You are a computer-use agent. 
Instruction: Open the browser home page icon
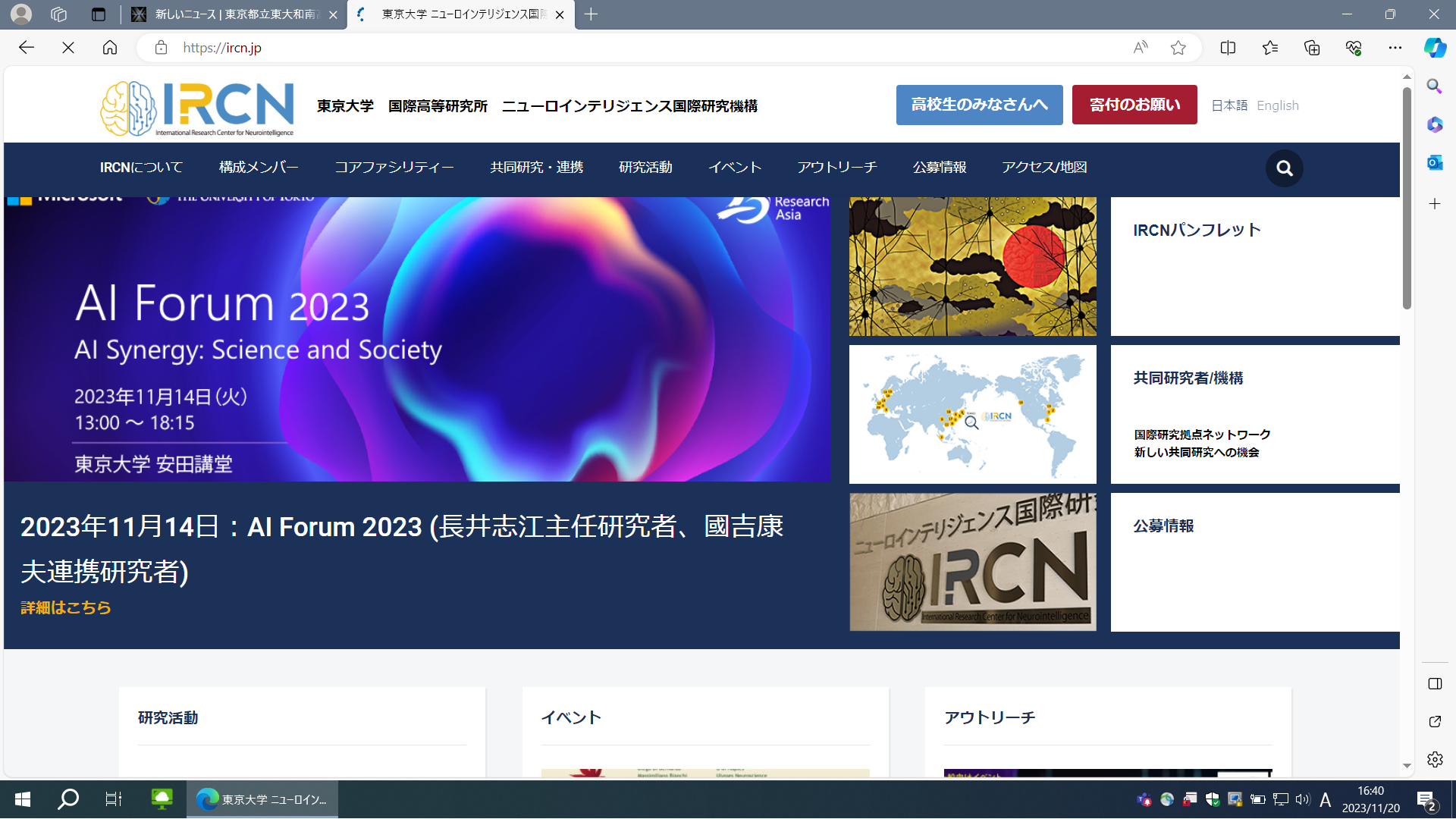[110, 48]
